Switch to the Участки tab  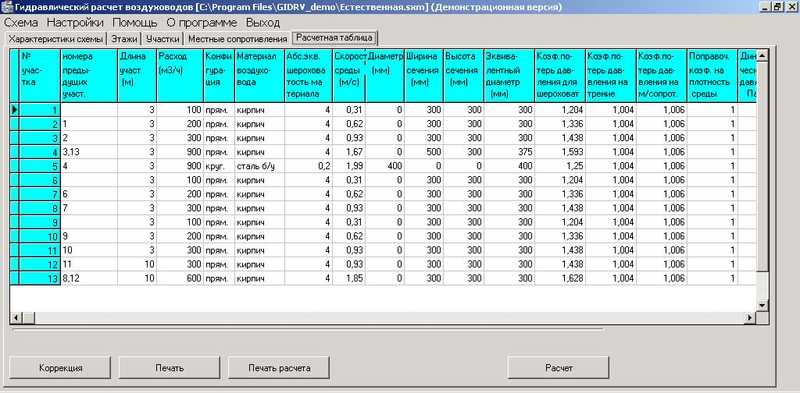162,39
